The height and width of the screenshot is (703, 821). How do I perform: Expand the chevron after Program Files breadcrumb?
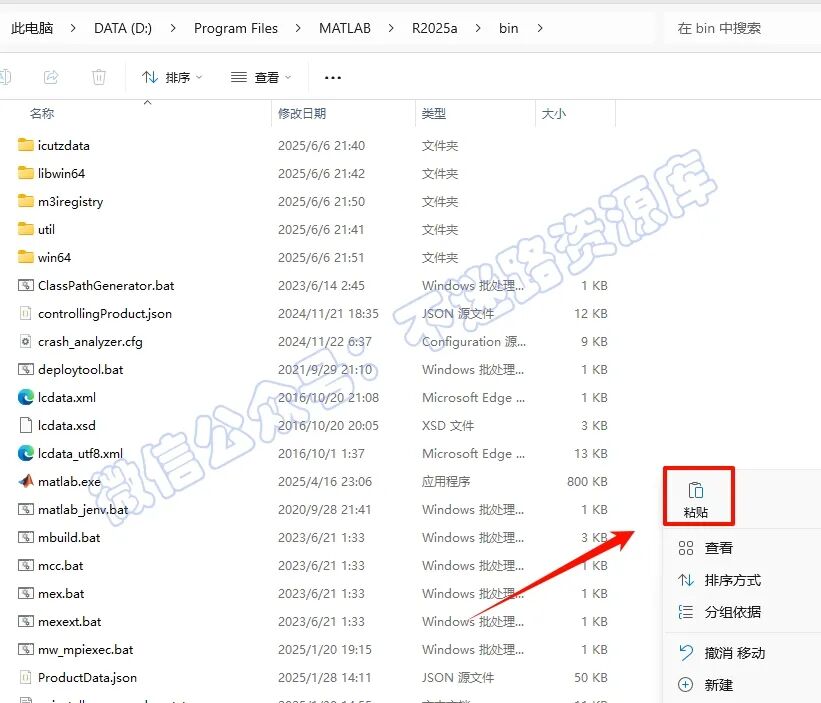point(298,28)
